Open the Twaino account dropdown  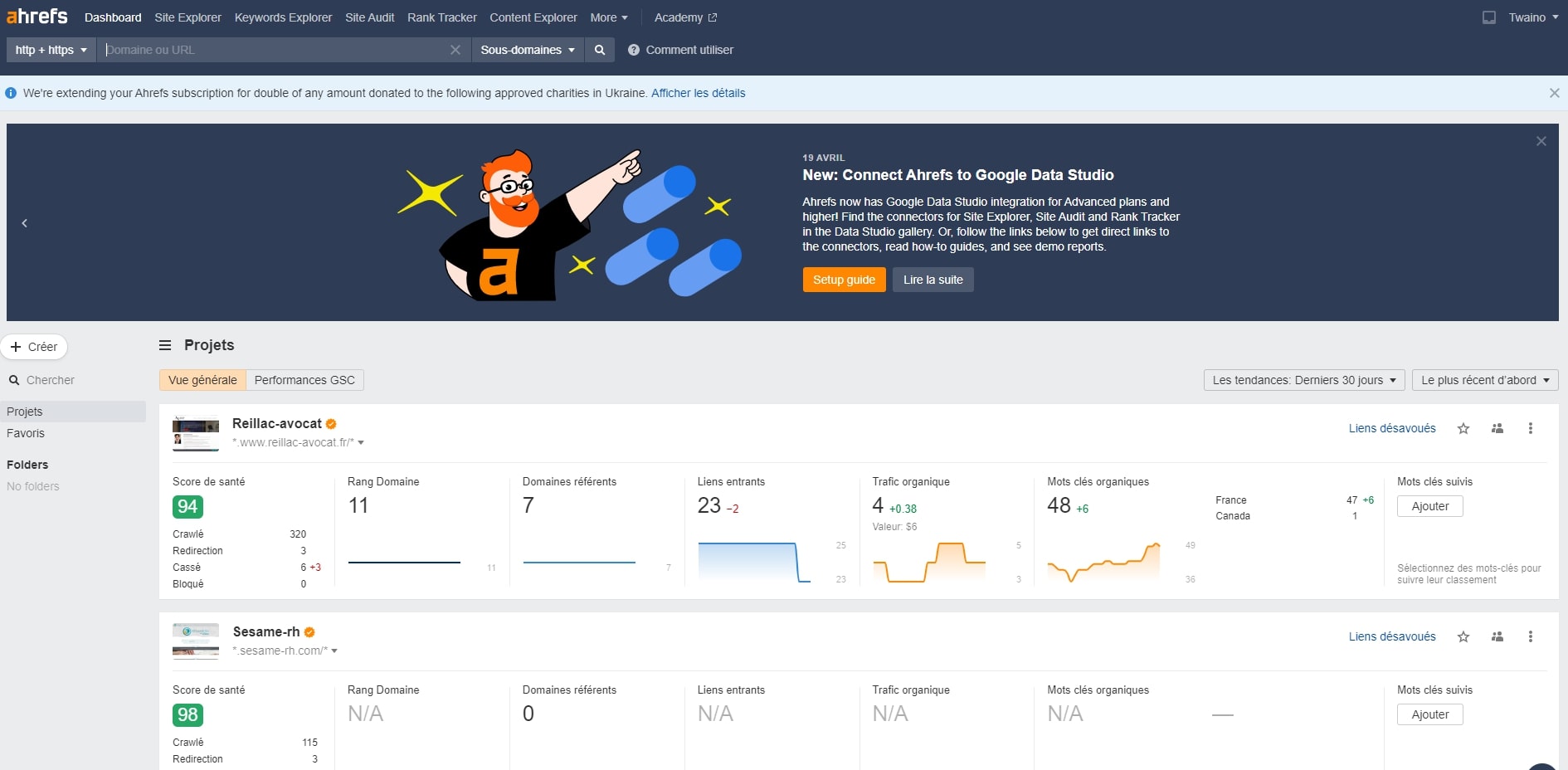click(1533, 17)
